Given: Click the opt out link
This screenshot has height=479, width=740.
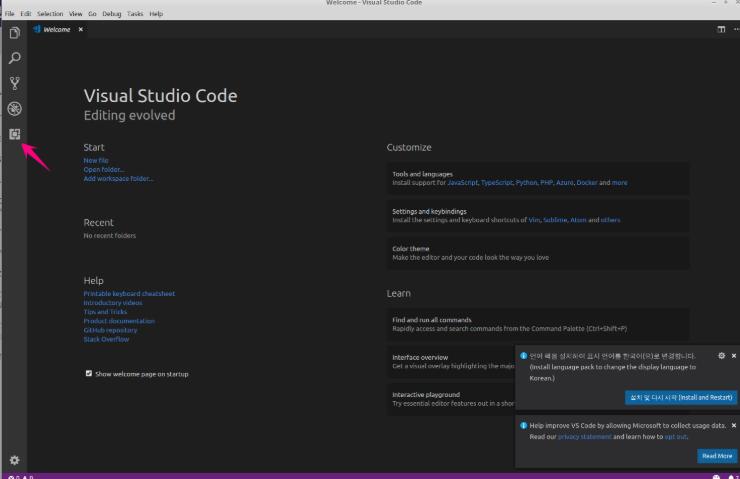Looking at the screenshot, I should point(675,437).
